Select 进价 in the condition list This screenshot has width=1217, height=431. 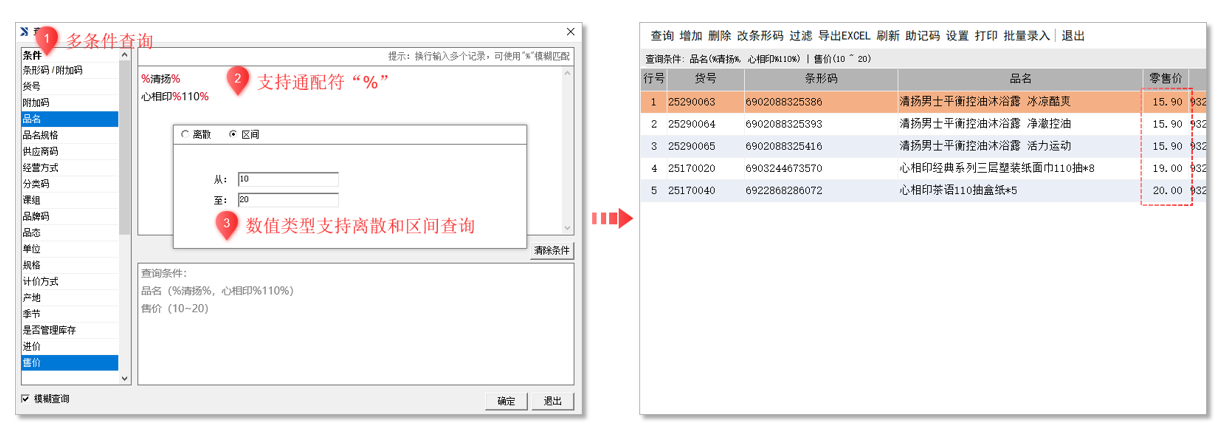[69, 346]
